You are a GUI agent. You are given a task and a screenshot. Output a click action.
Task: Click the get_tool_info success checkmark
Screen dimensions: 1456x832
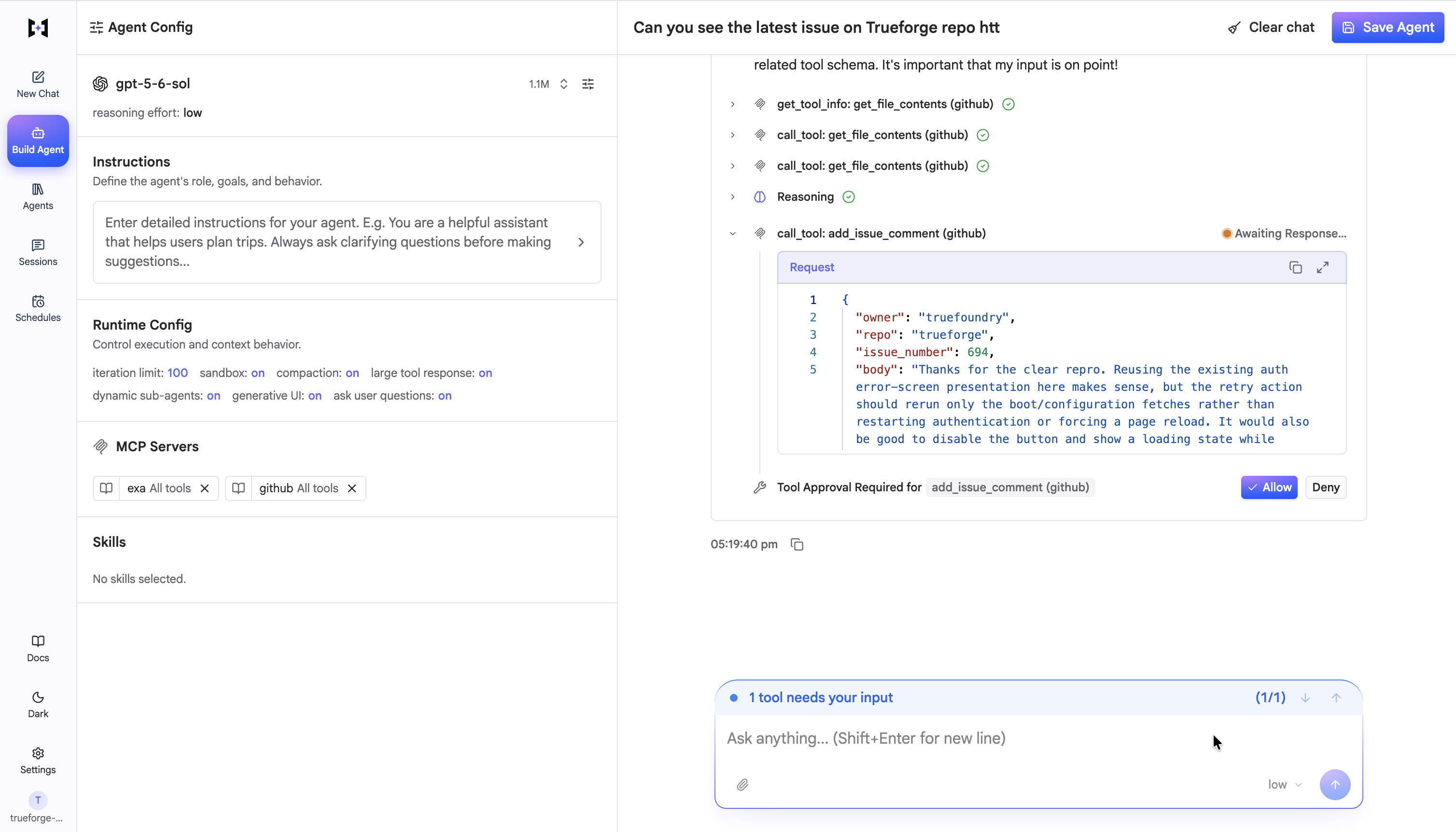point(1008,104)
